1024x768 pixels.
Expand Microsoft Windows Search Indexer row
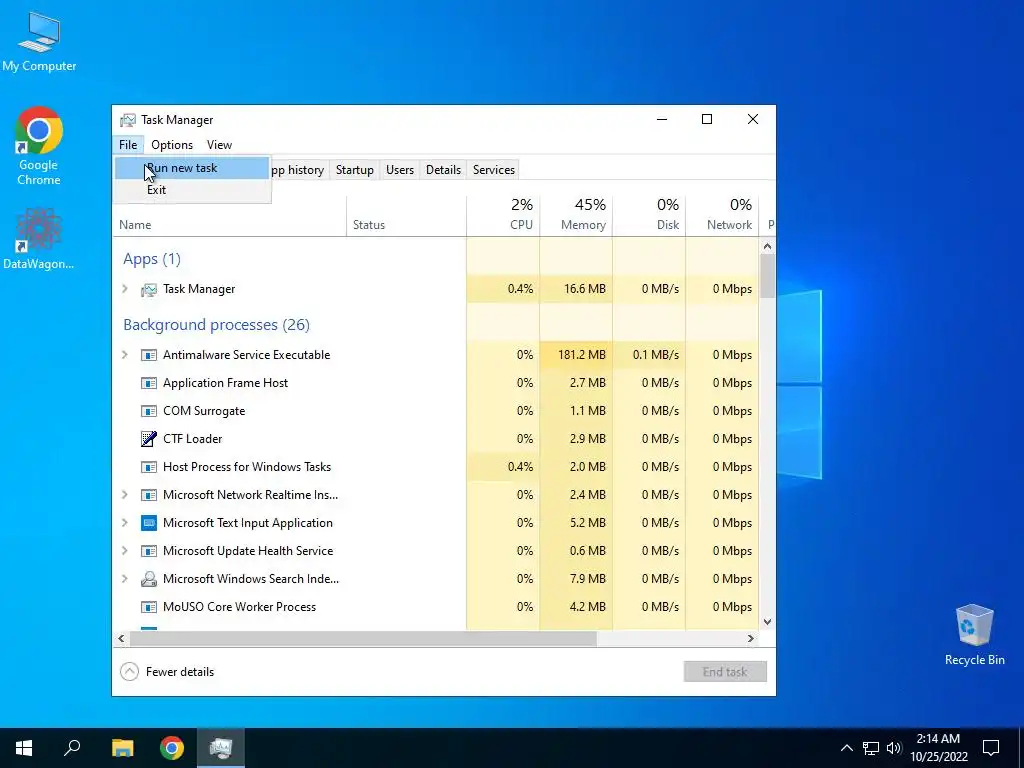point(125,579)
